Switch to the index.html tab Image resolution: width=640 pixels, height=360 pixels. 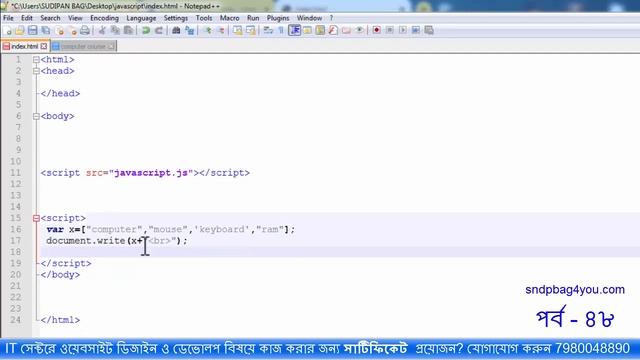(24, 46)
